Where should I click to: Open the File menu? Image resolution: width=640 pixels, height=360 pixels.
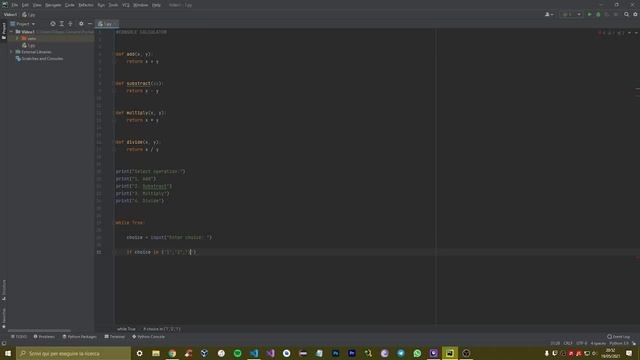(15, 5)
